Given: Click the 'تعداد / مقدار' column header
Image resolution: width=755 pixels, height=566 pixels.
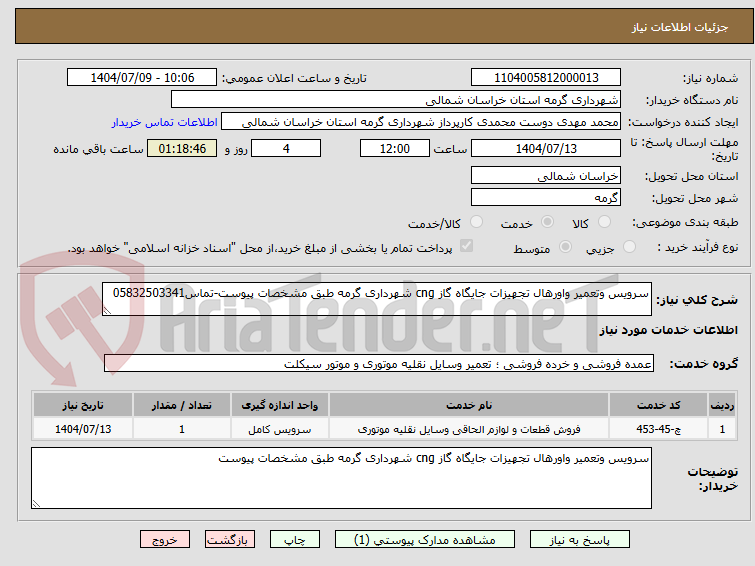Looking at the screenshot, I should point(182,405).
